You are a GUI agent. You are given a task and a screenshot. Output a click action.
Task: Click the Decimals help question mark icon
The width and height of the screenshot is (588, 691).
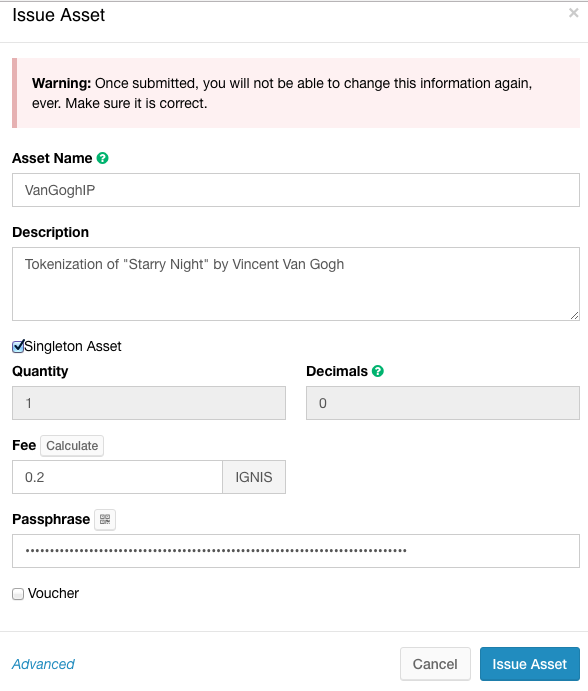click(x=378, y=371)
